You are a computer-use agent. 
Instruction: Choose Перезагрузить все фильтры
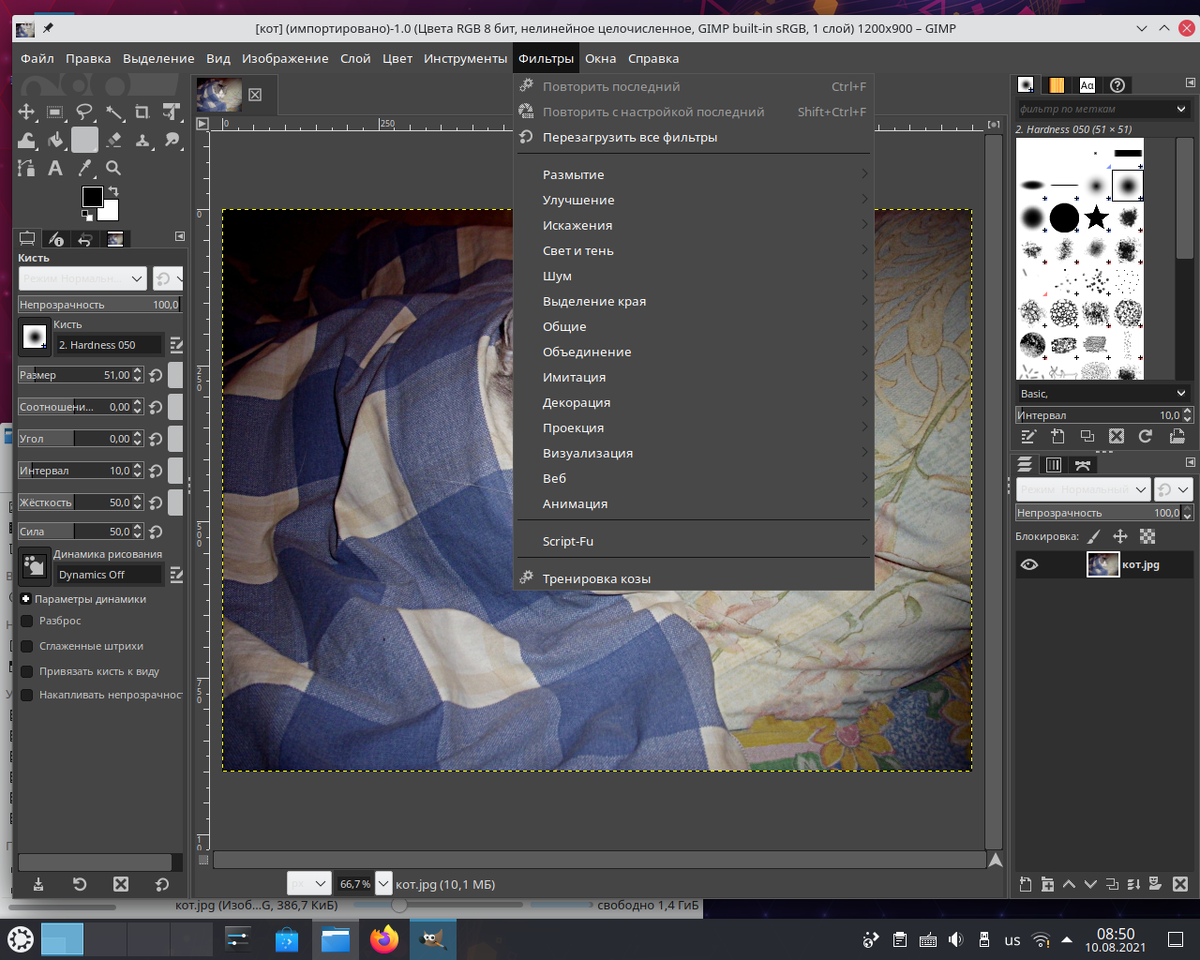click(694, 137)
